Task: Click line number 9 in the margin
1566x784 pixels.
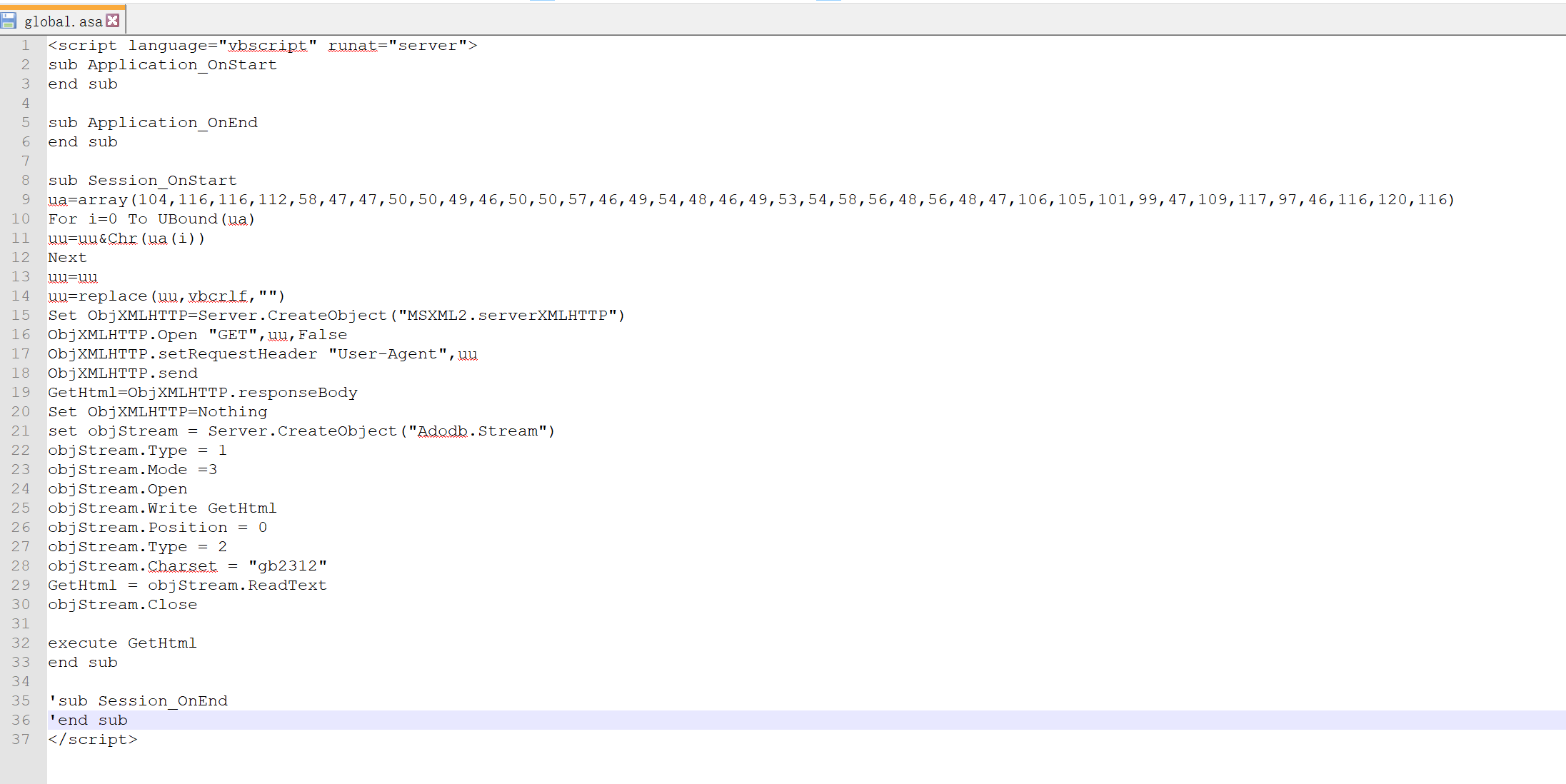Action: coord(26,200)
